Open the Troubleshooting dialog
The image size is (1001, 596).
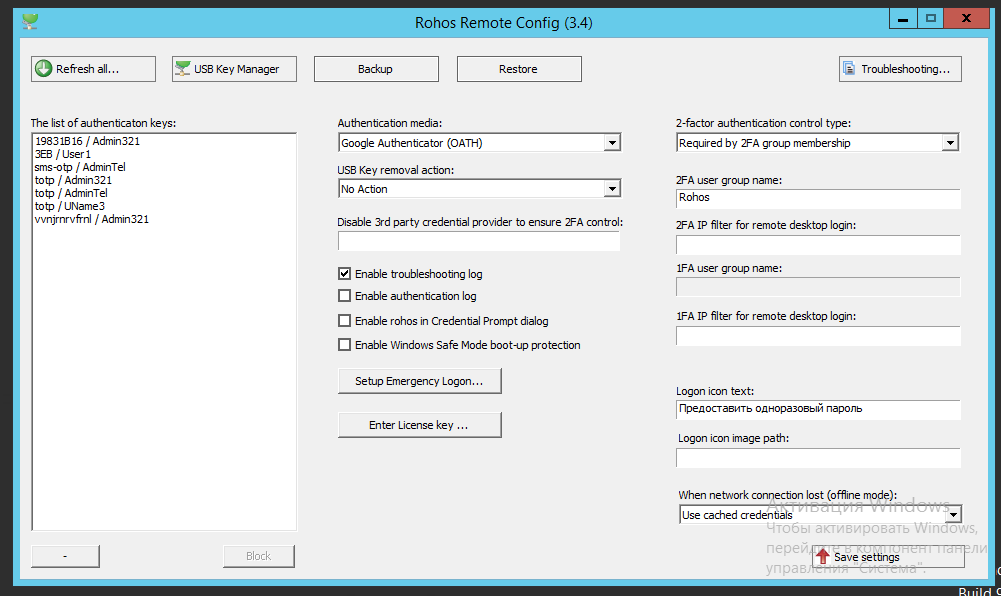pyautogui.click(x=900, y=69)
